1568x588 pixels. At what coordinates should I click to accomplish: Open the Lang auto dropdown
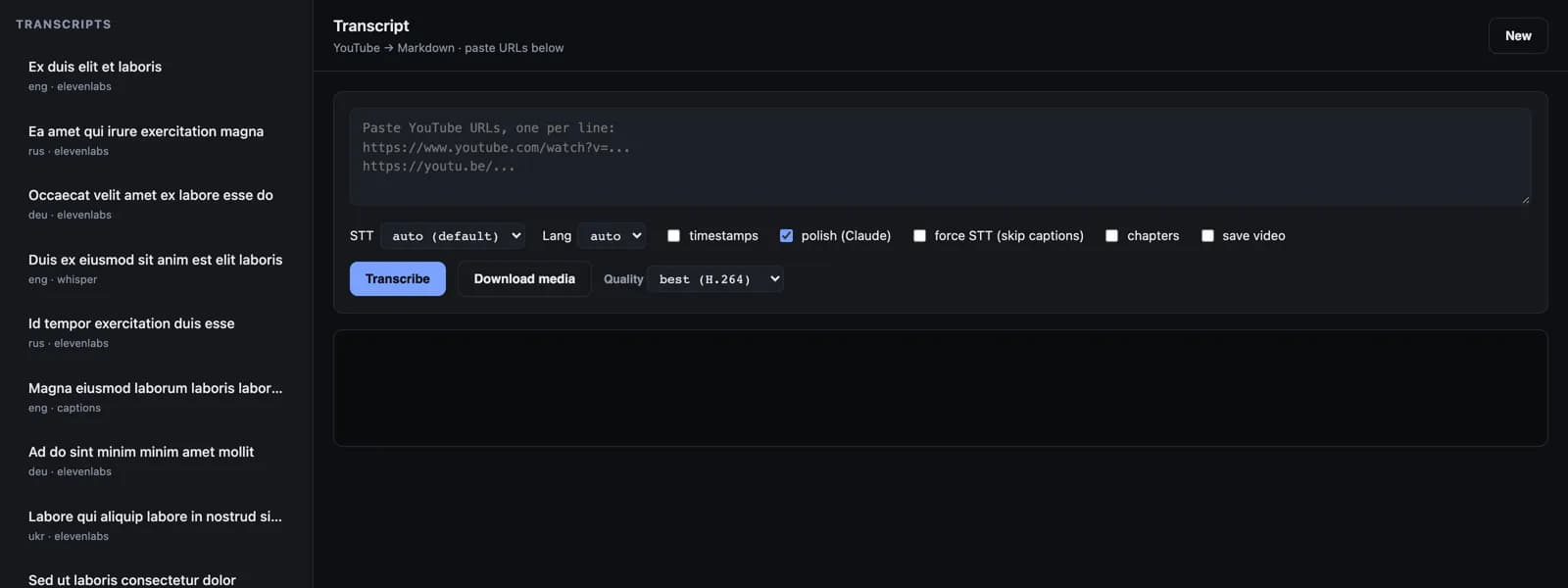coord(612,236)
